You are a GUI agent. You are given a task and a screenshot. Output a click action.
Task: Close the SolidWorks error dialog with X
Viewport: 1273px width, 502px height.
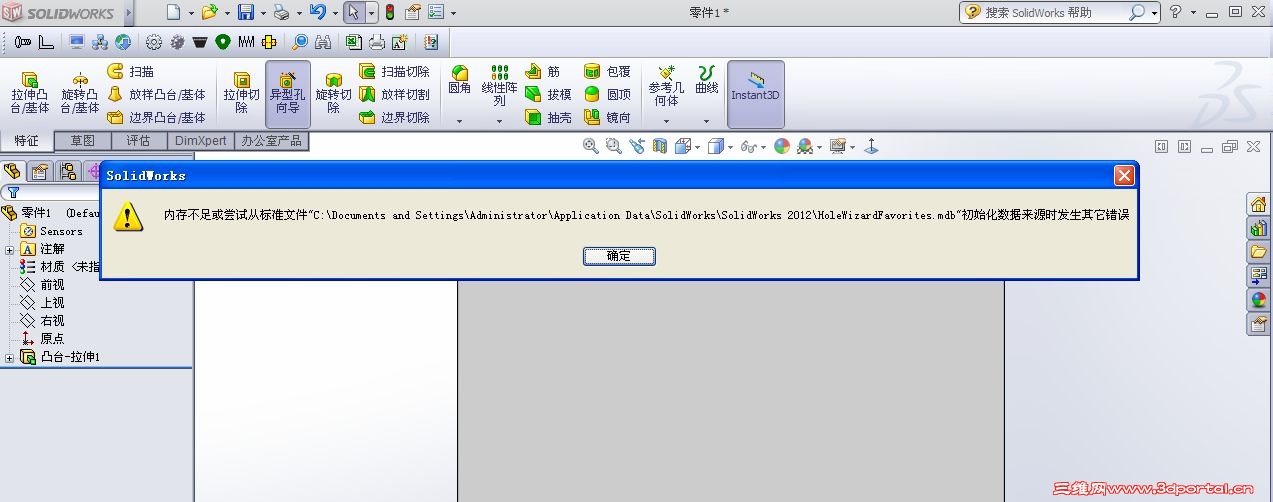1124,176
